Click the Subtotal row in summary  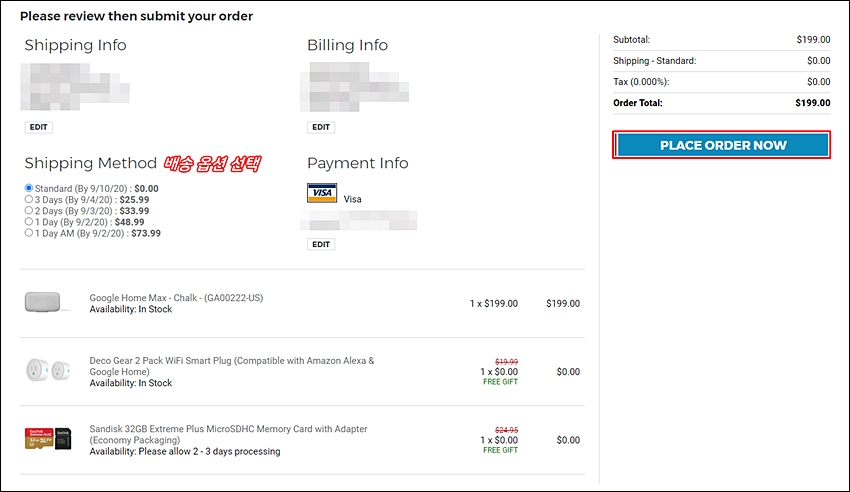tap(720, 40)
